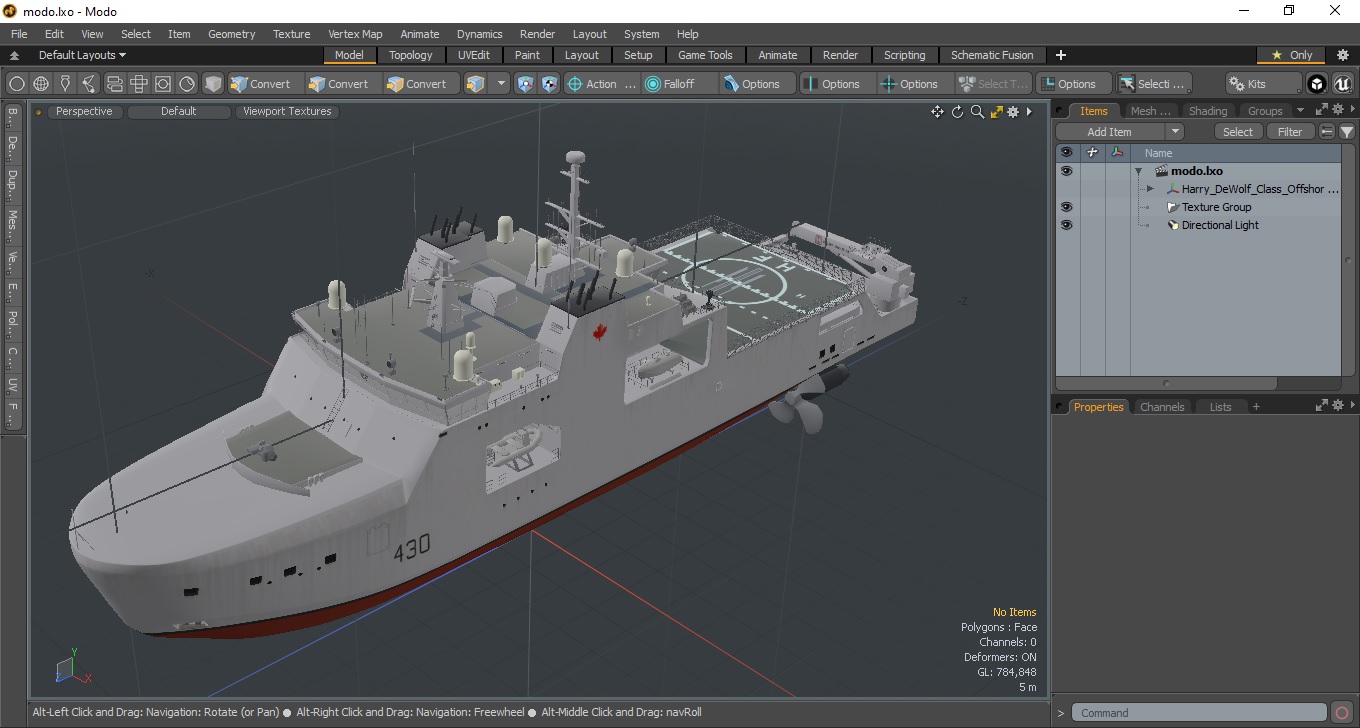Click the Command input field
The height and width of the screenshot is (728, 1360).
tap(1200, 713)
